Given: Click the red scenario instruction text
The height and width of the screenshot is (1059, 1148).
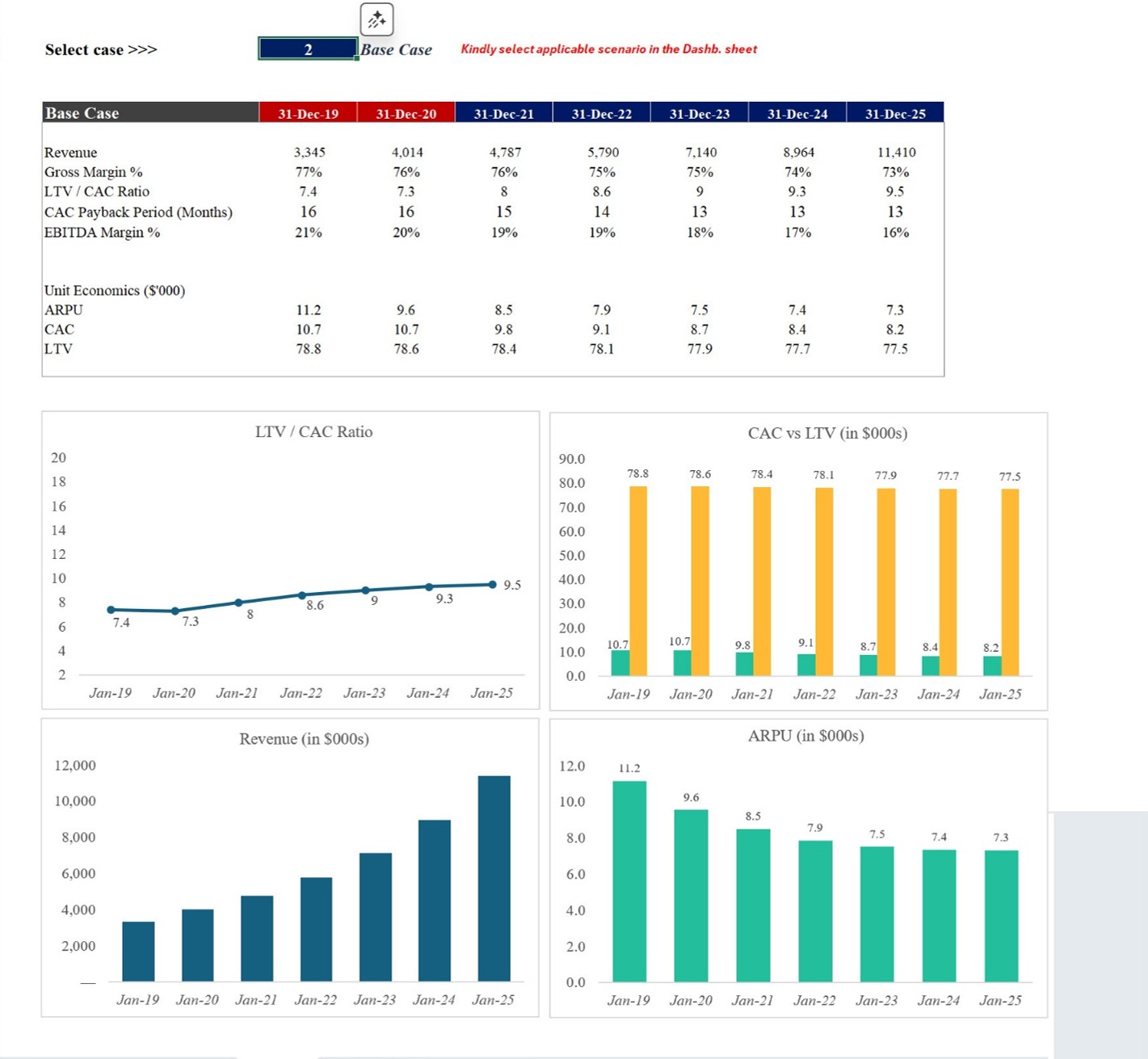Looking at the screenshot, I should 608,49.
